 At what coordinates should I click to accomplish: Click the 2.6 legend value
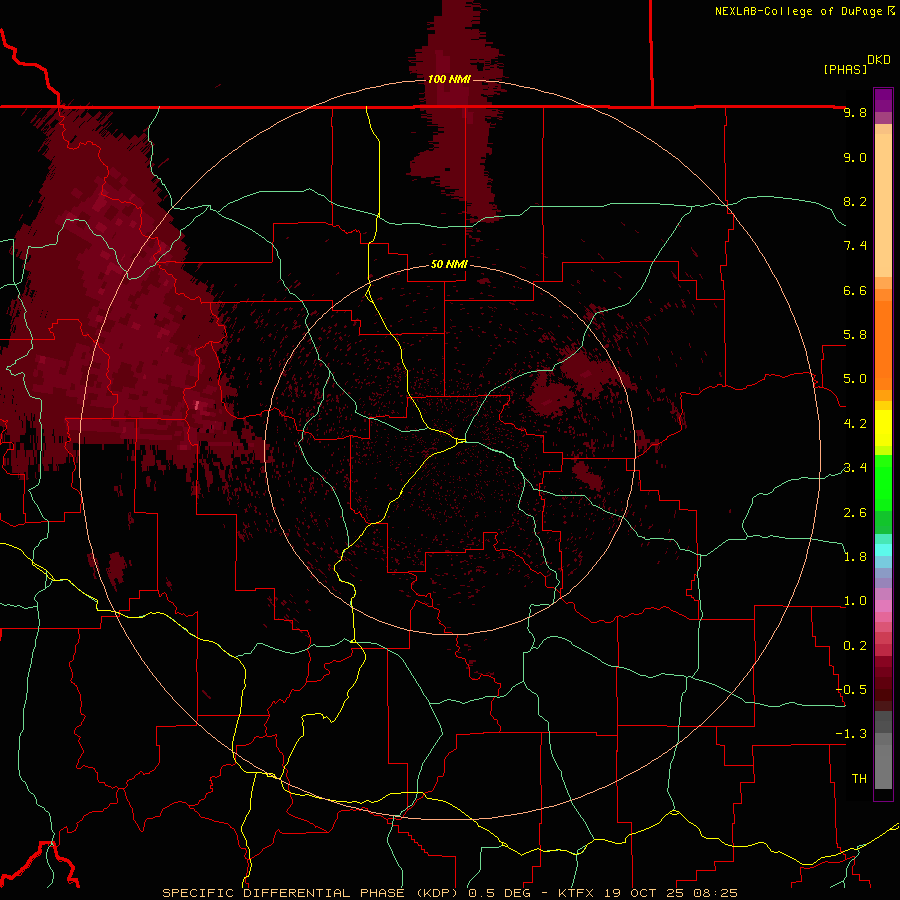[855, 513]
